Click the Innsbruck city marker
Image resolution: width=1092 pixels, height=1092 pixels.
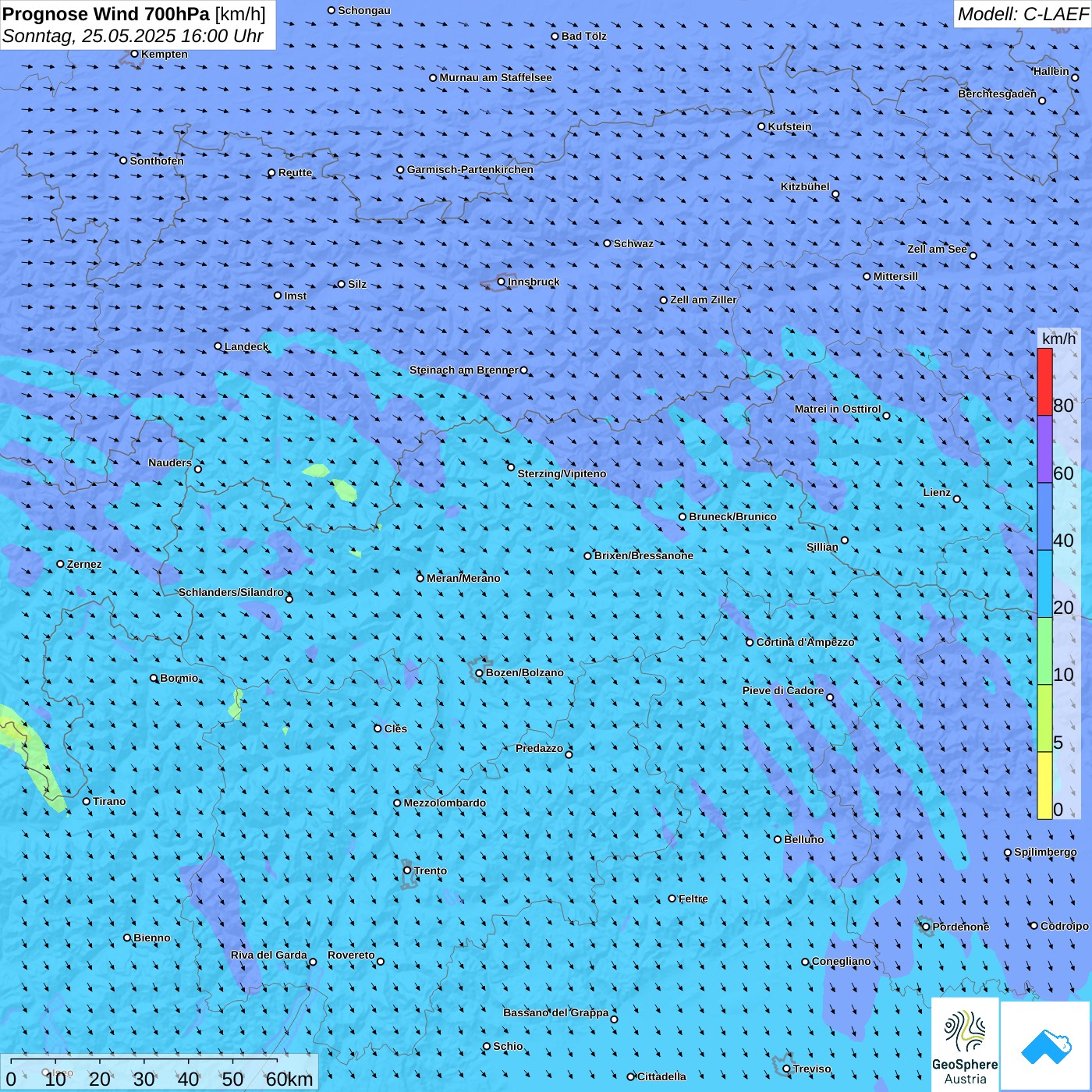[502, 282]
